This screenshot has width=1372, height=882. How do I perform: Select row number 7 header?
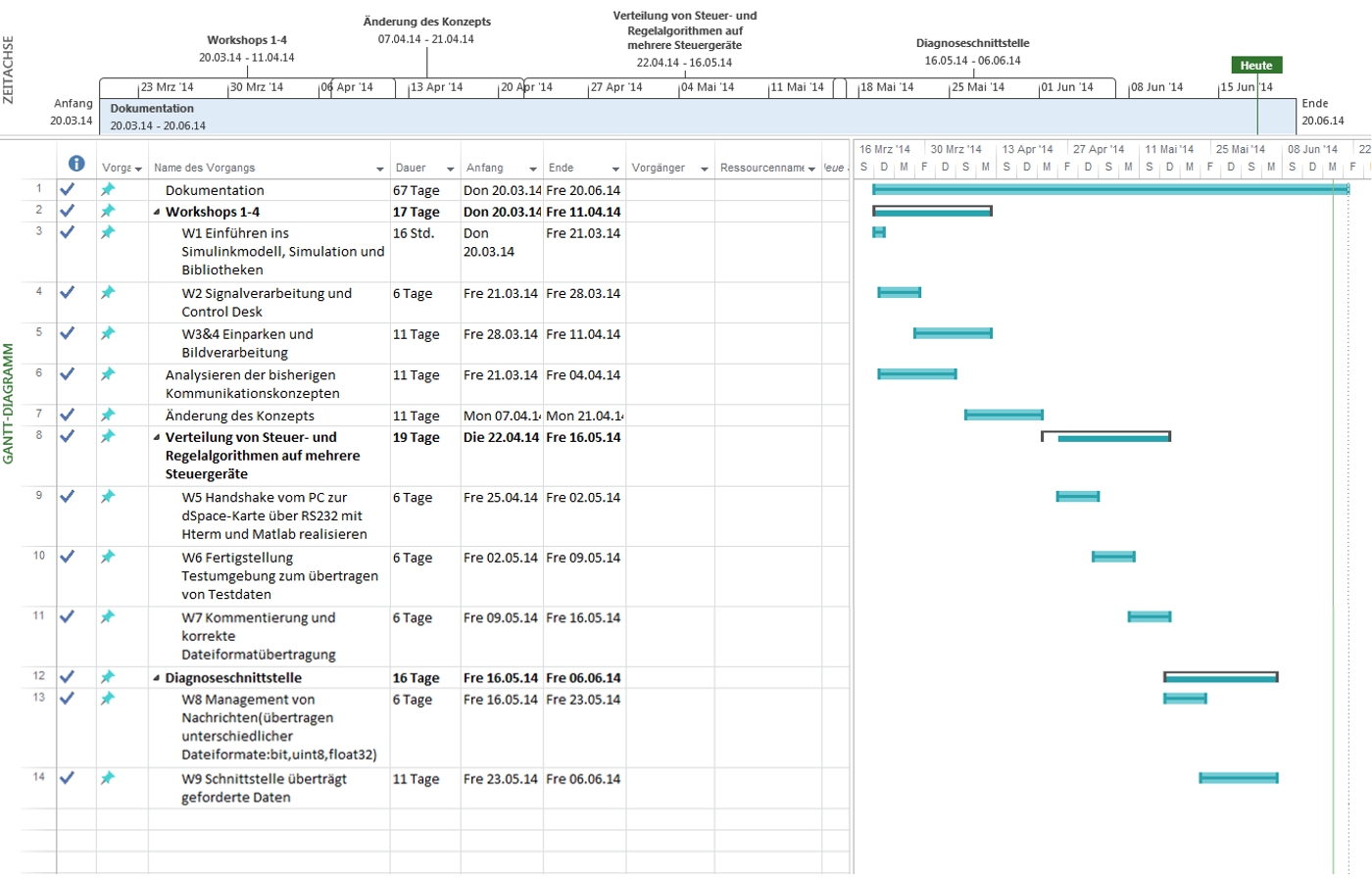pyautogui.click(x=39, y=415)
